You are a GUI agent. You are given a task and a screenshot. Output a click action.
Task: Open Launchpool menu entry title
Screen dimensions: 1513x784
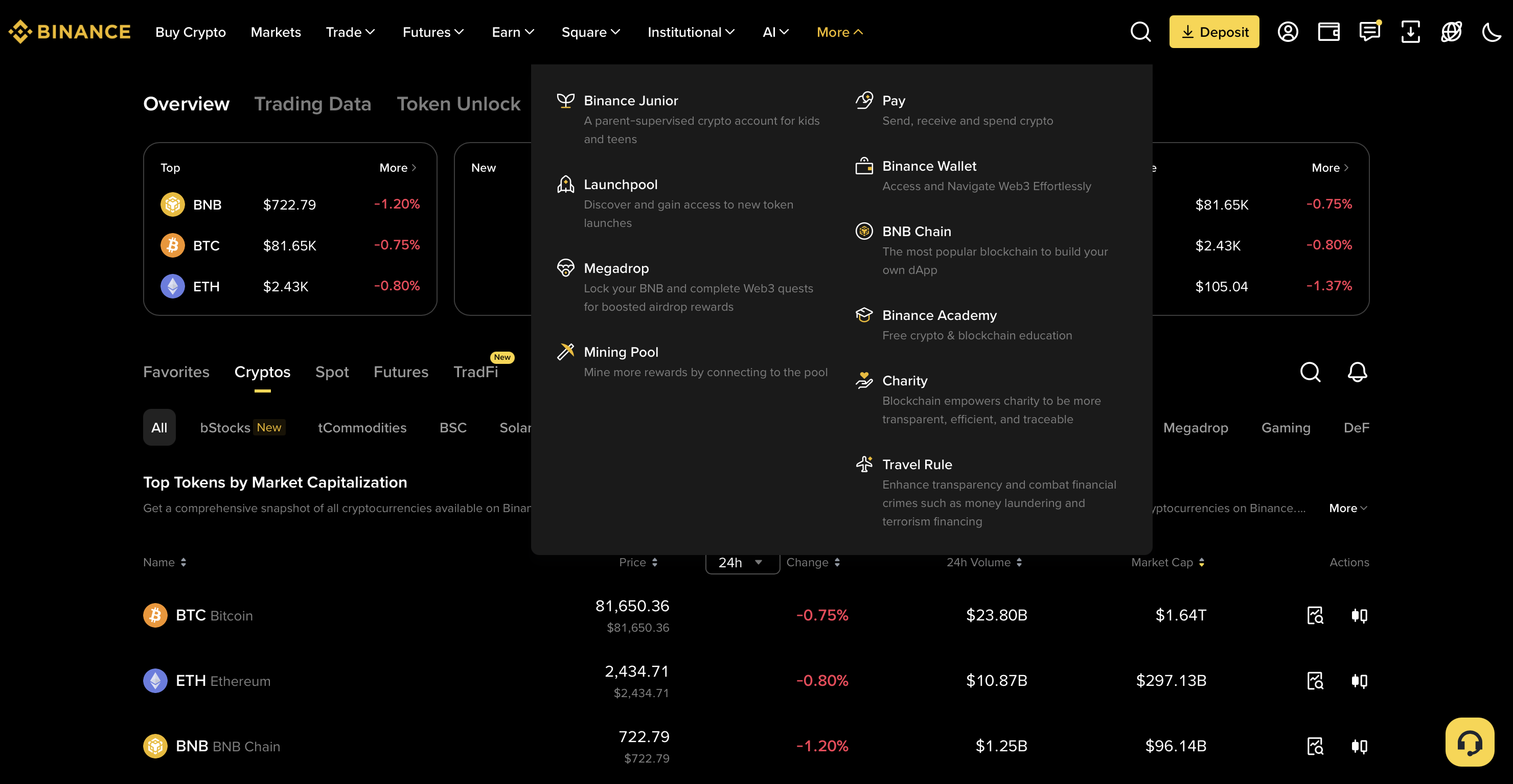click(x=620, y=185)
